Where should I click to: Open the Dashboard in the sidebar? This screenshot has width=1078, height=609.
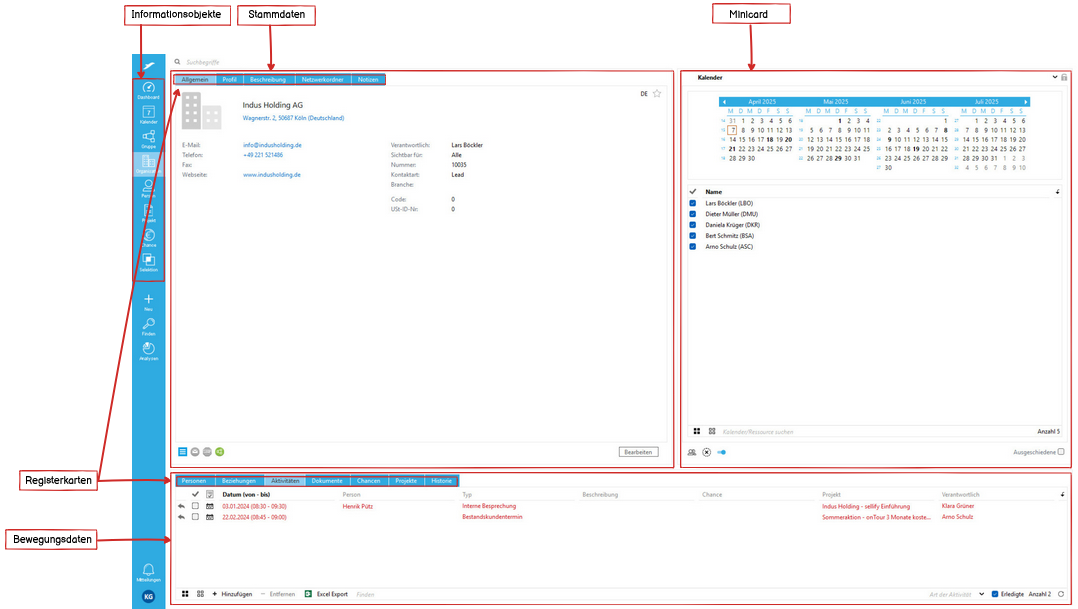pyautogui.click(x=148, y=88)
